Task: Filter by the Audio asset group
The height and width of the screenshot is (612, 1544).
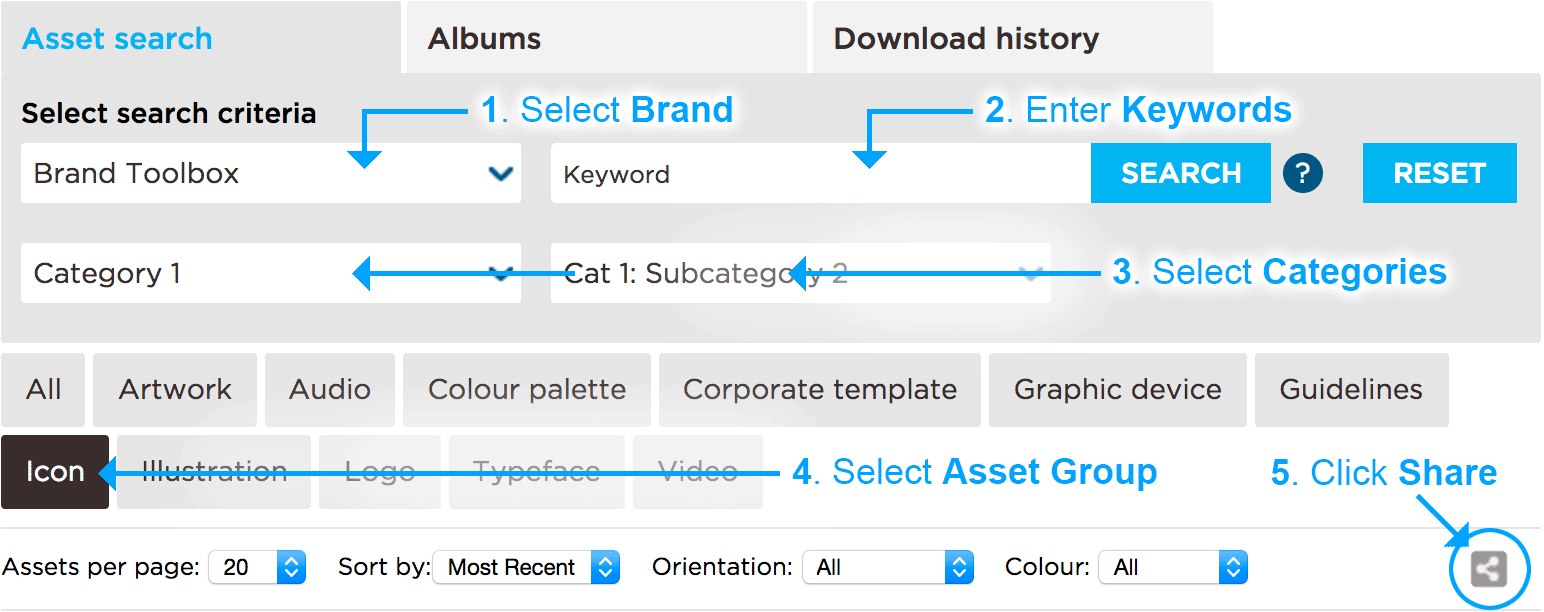Action: 330,389
